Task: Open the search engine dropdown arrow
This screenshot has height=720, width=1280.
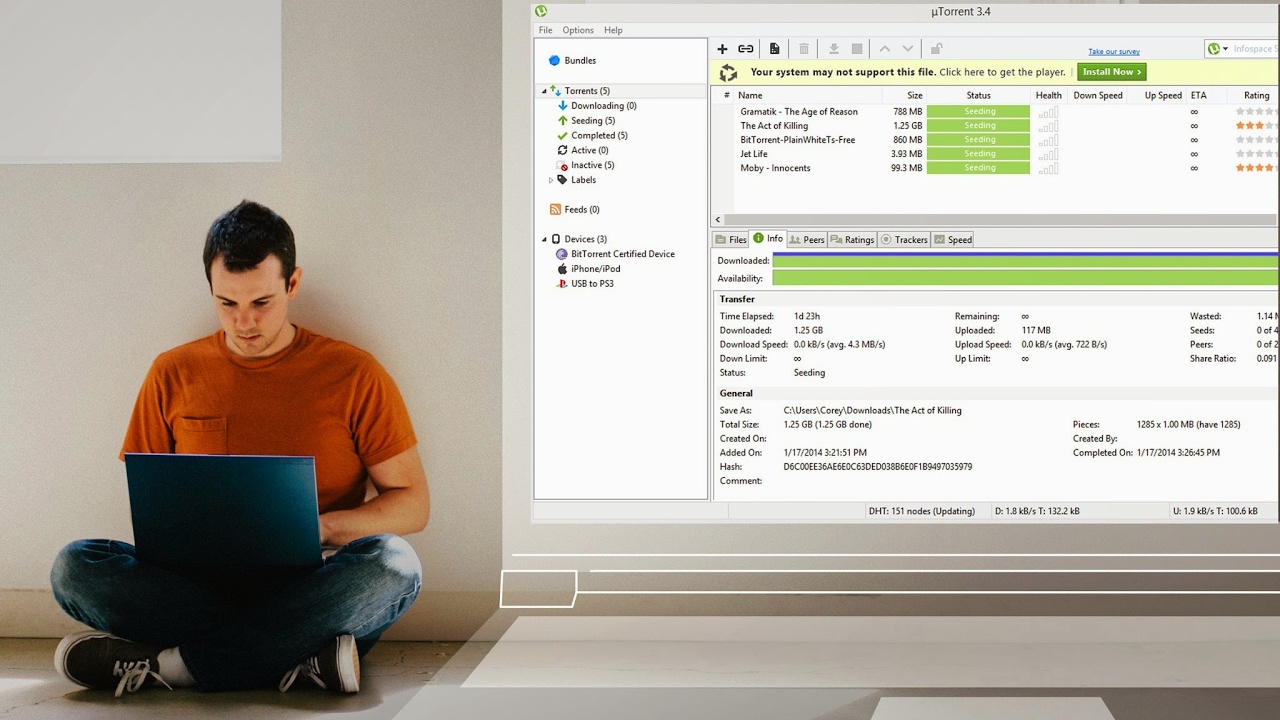Action: 1224,49
